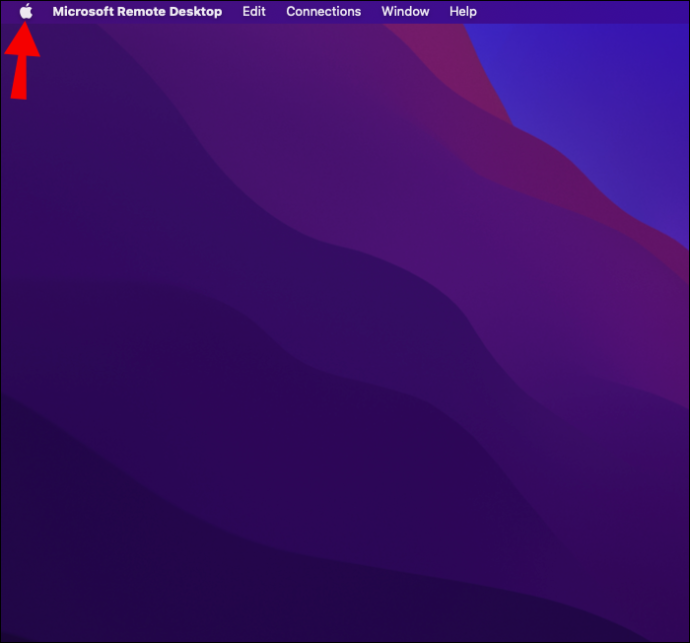Open the Microsoft Remote Desktop app menu

tap(137, 11)
